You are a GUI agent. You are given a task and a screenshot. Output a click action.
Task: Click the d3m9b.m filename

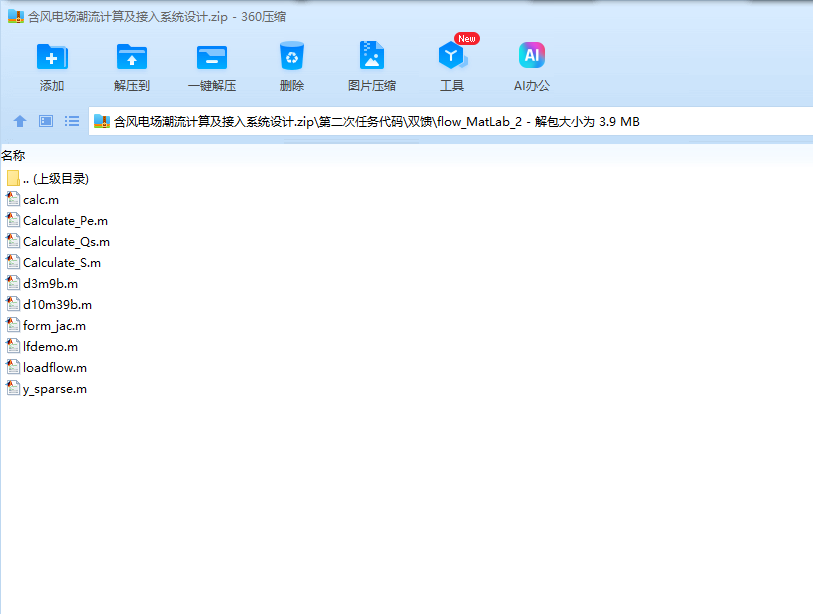[x=50, y=284]
